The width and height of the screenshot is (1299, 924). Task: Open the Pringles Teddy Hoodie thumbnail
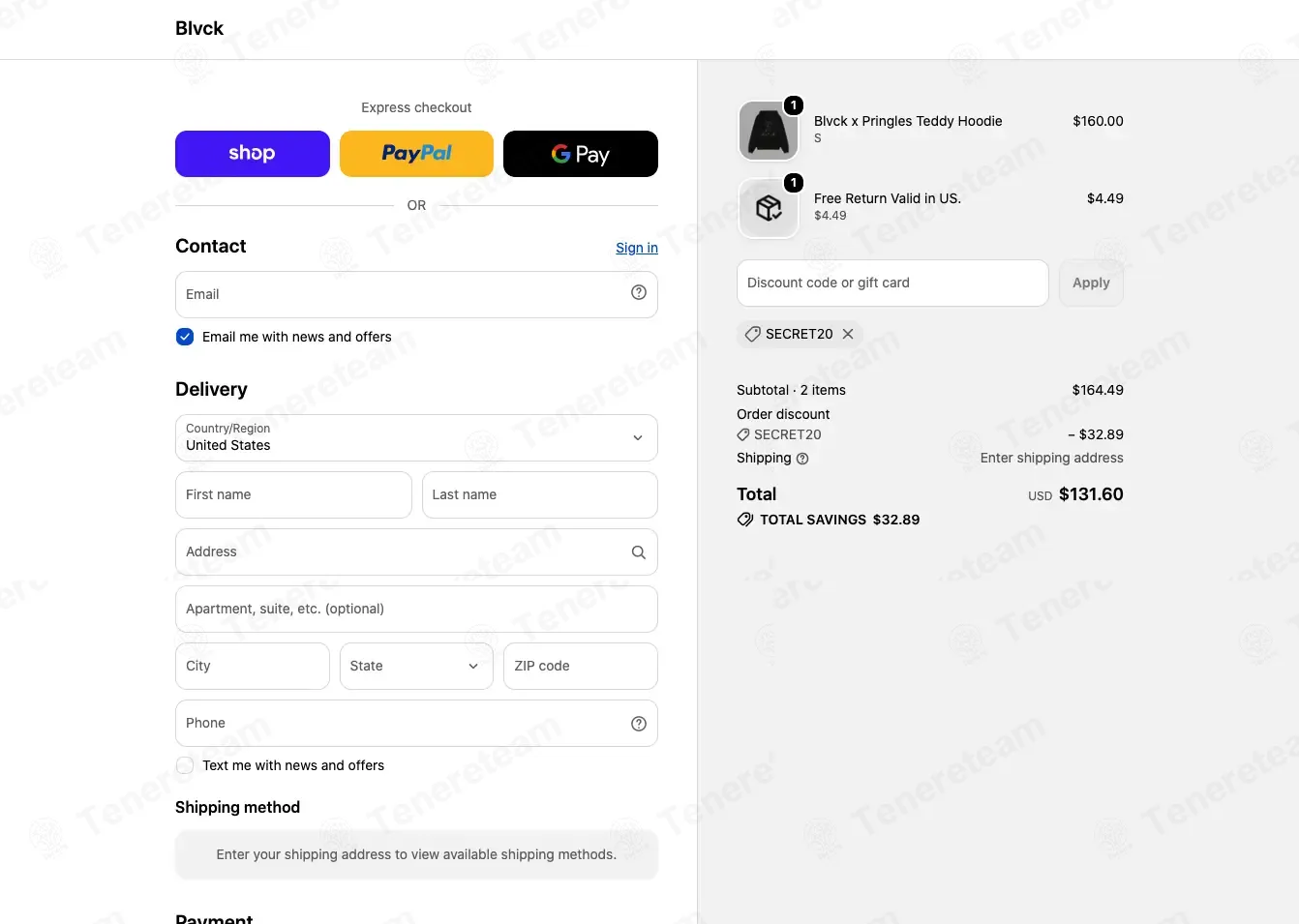pyautogui.click(x=769, y=131)
